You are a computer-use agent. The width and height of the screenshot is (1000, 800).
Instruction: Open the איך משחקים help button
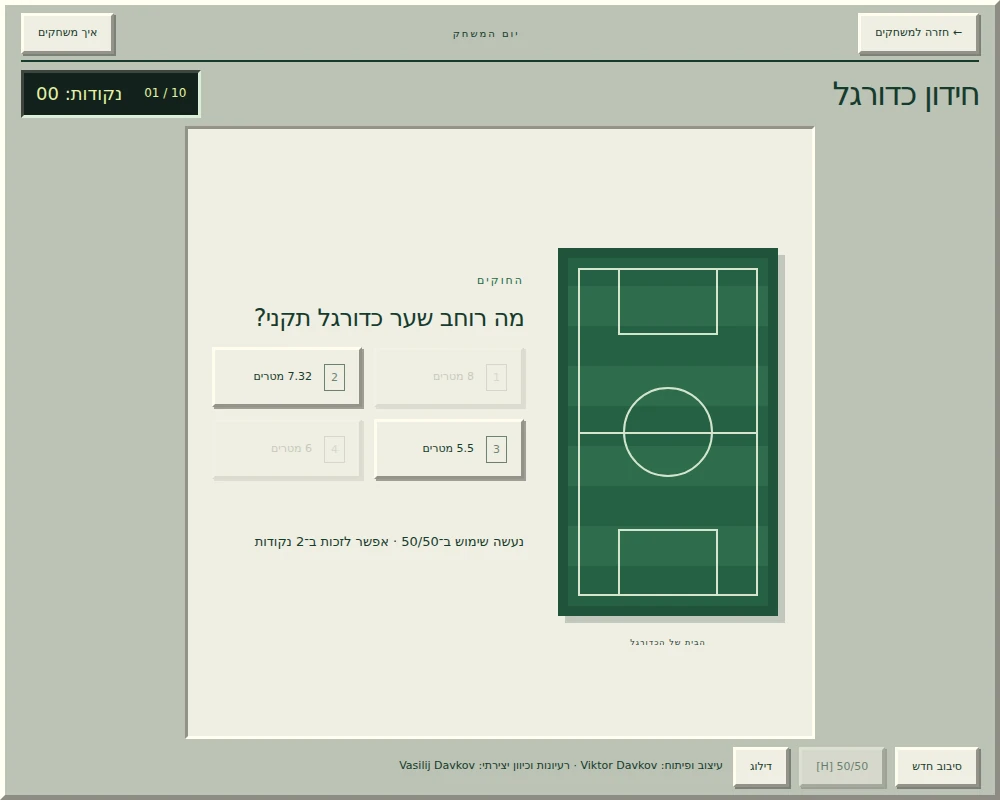pos(68,33)
